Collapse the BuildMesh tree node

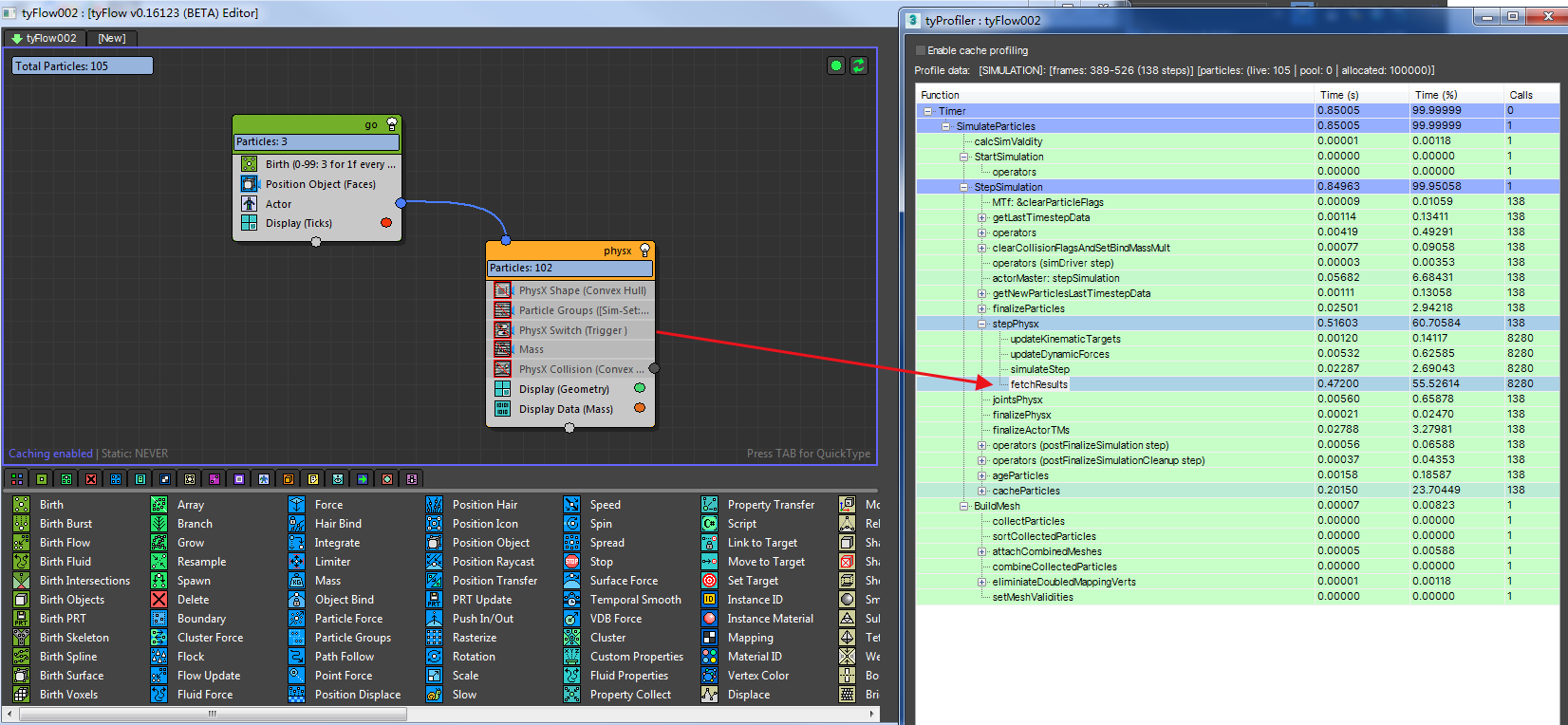964,506
